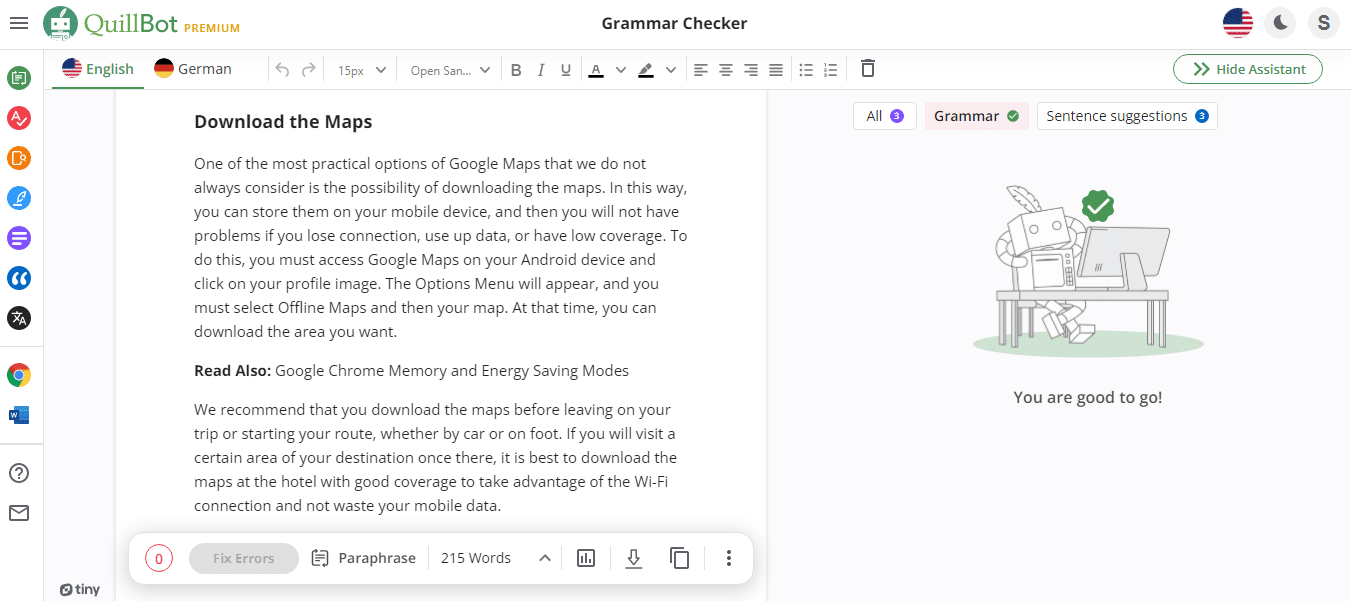The image size is (1351, 601).
Task: View document statistics via bar chart icon
Action: 586,558
